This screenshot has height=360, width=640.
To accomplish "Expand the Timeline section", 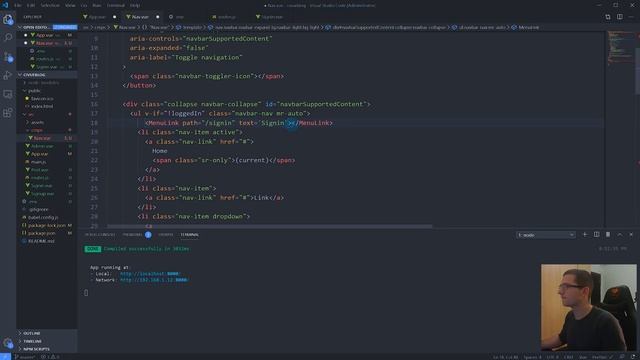I will pos(47,341).
